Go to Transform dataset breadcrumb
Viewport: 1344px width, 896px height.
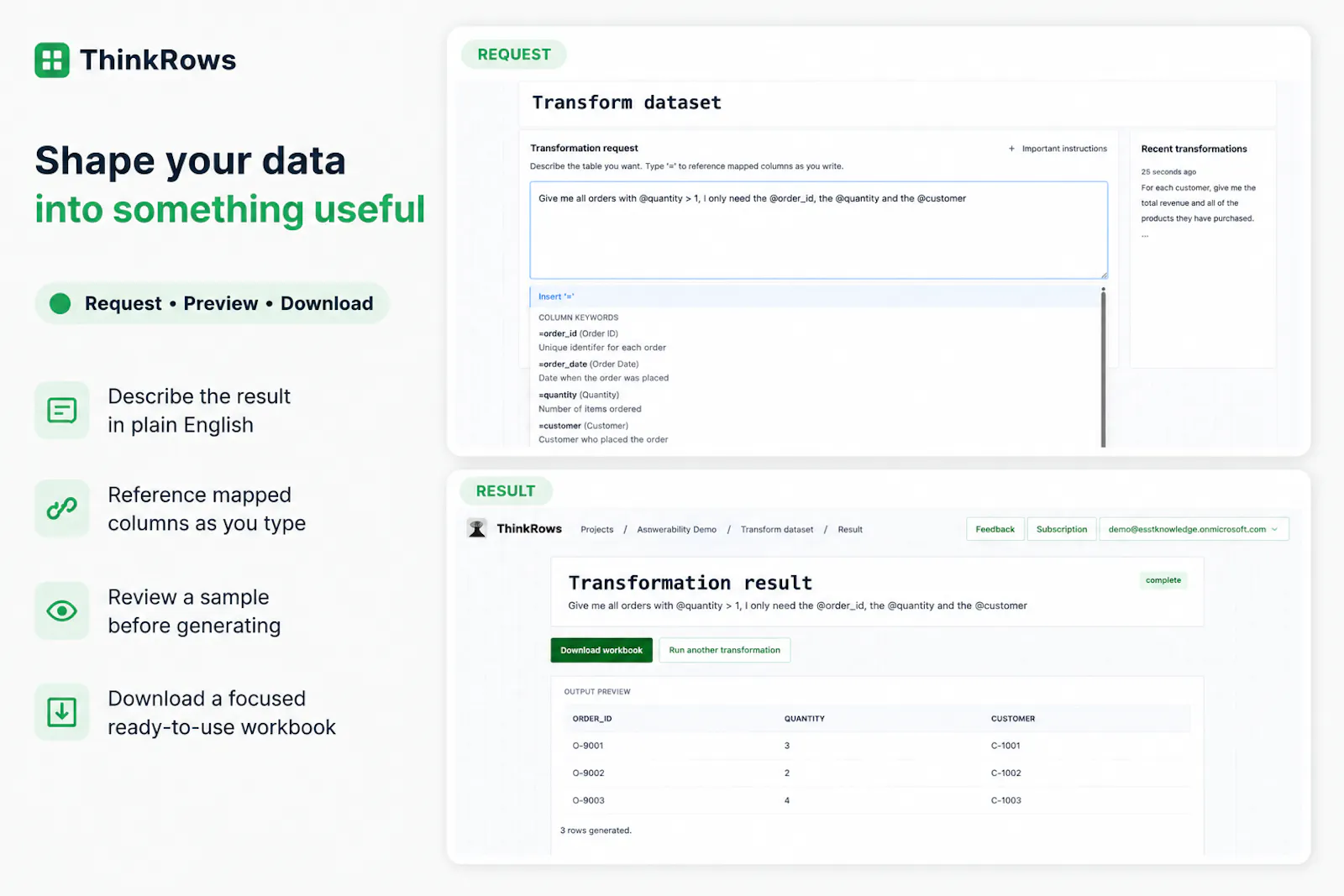pos(777,530)
